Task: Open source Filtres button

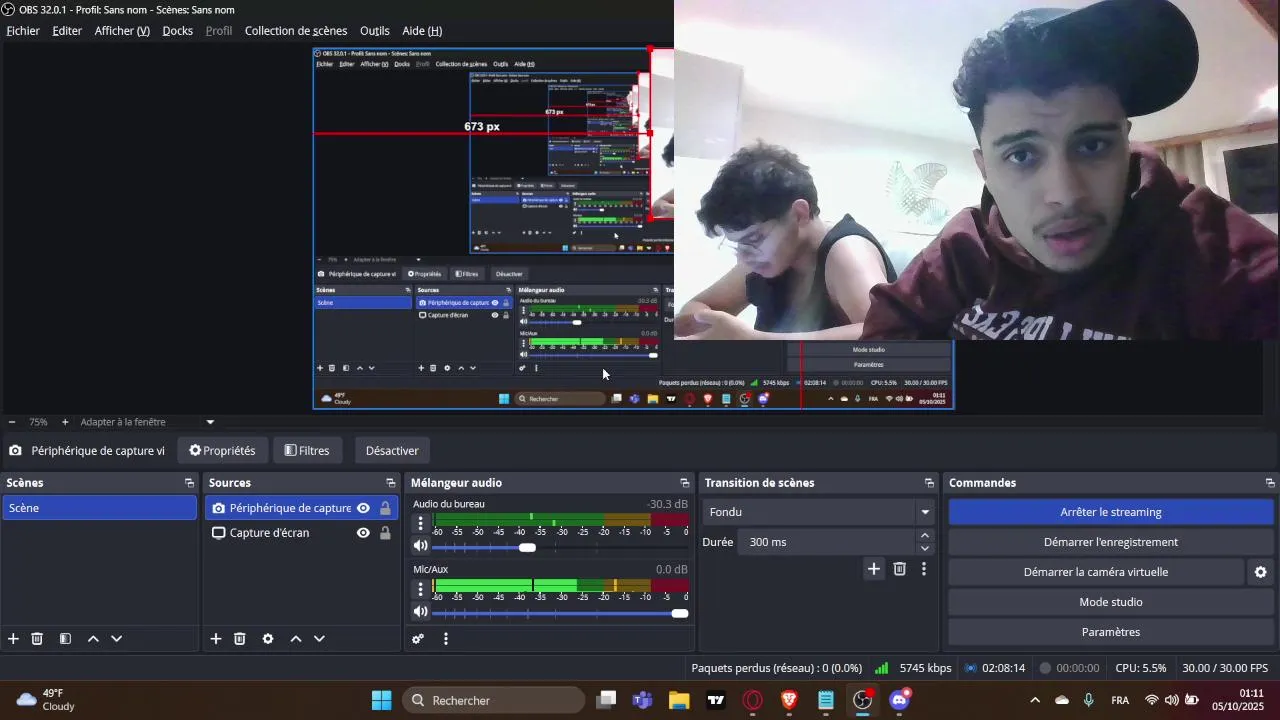Action: pos(307,451)
